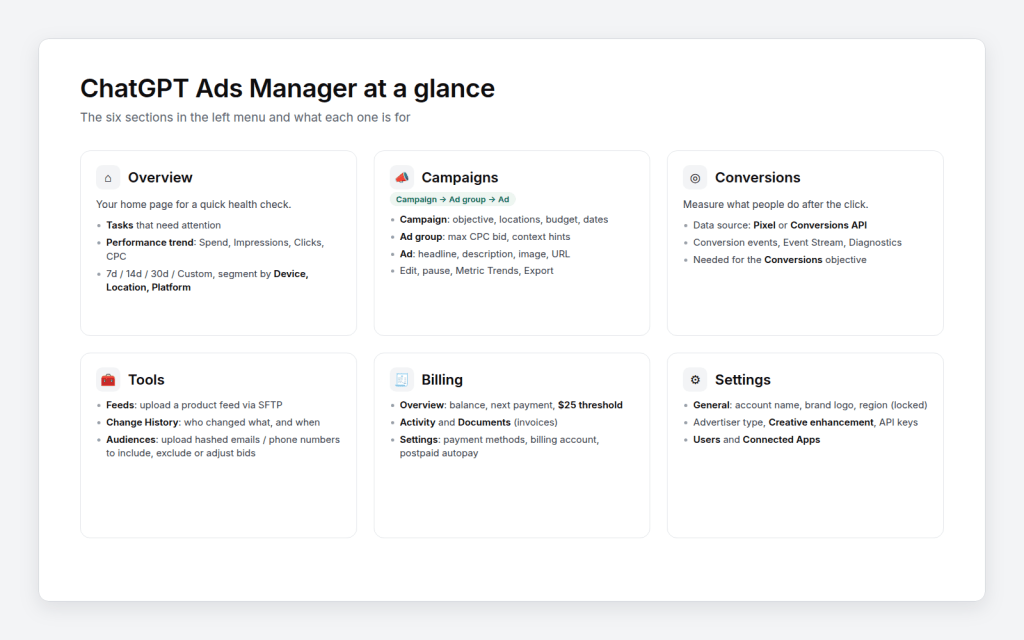The width and height of the screenshot is (1024, 640).
Task: Click 'Your home page for a quick health check.'
Action: coord(193,204)
